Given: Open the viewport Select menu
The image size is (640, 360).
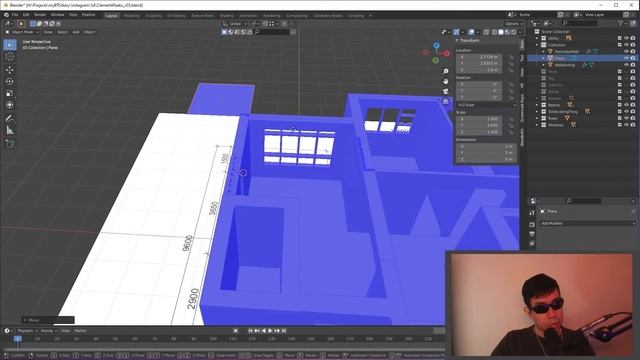Looking at the screenshot, I should point(62,32).
